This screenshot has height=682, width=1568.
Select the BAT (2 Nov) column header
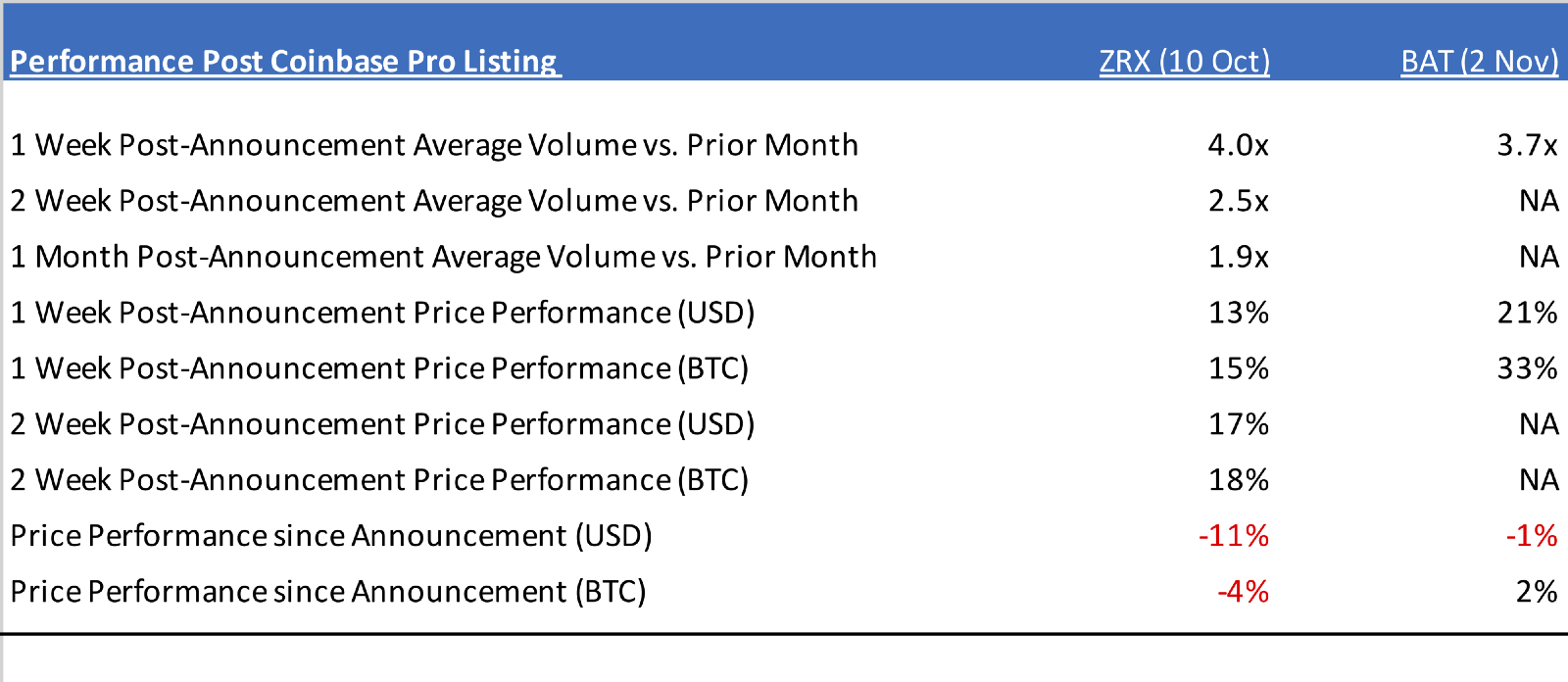(x=1479, y=61)
